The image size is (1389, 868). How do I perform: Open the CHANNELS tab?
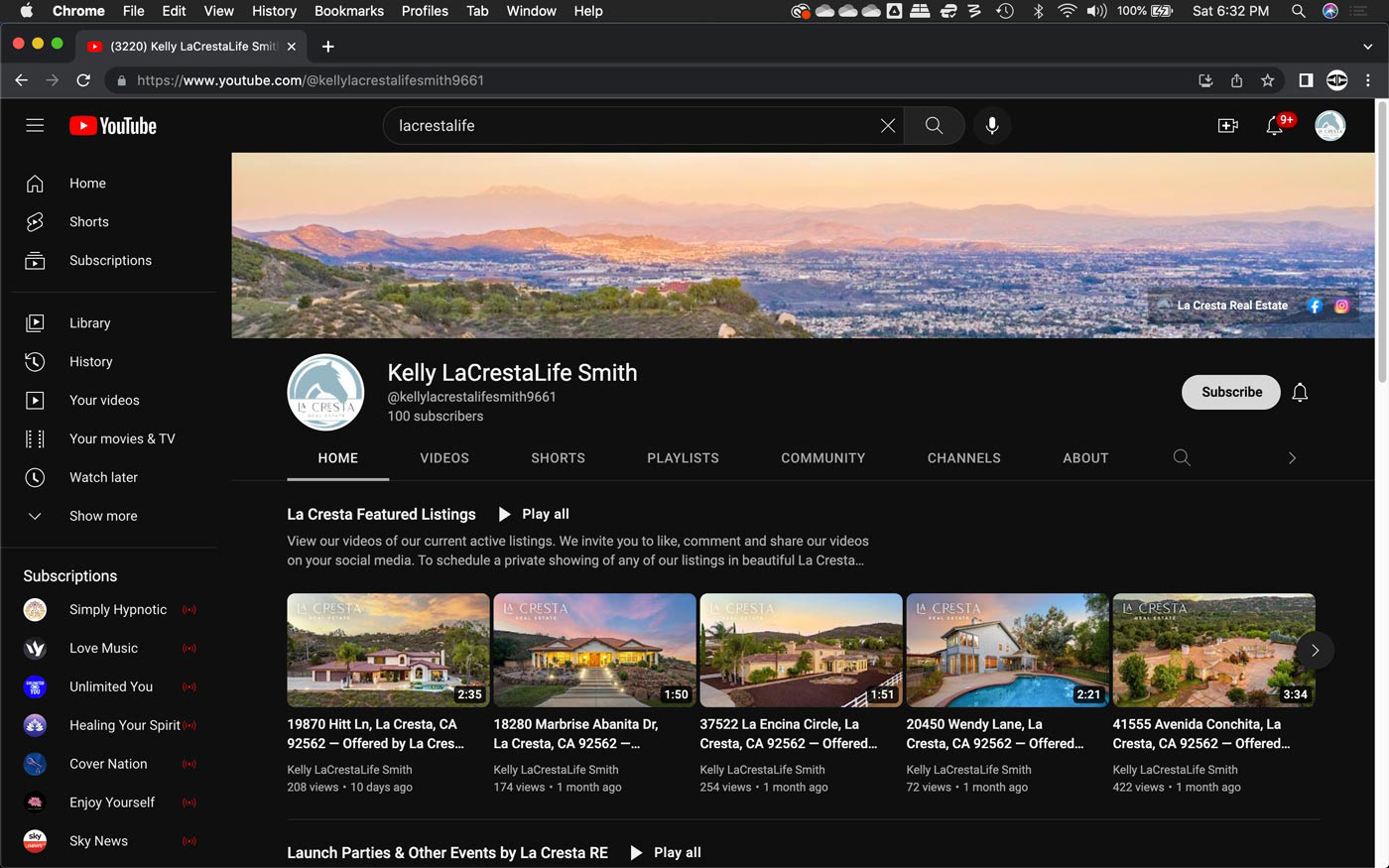point(963,458)
